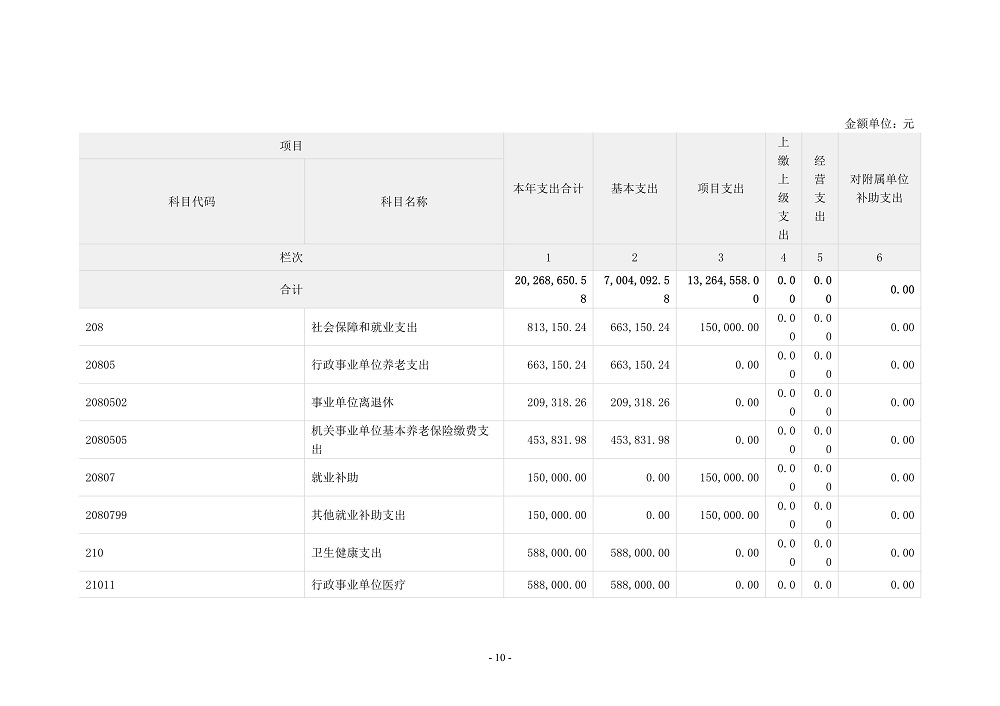Click the 经营支出 header cell

point(820,188)
